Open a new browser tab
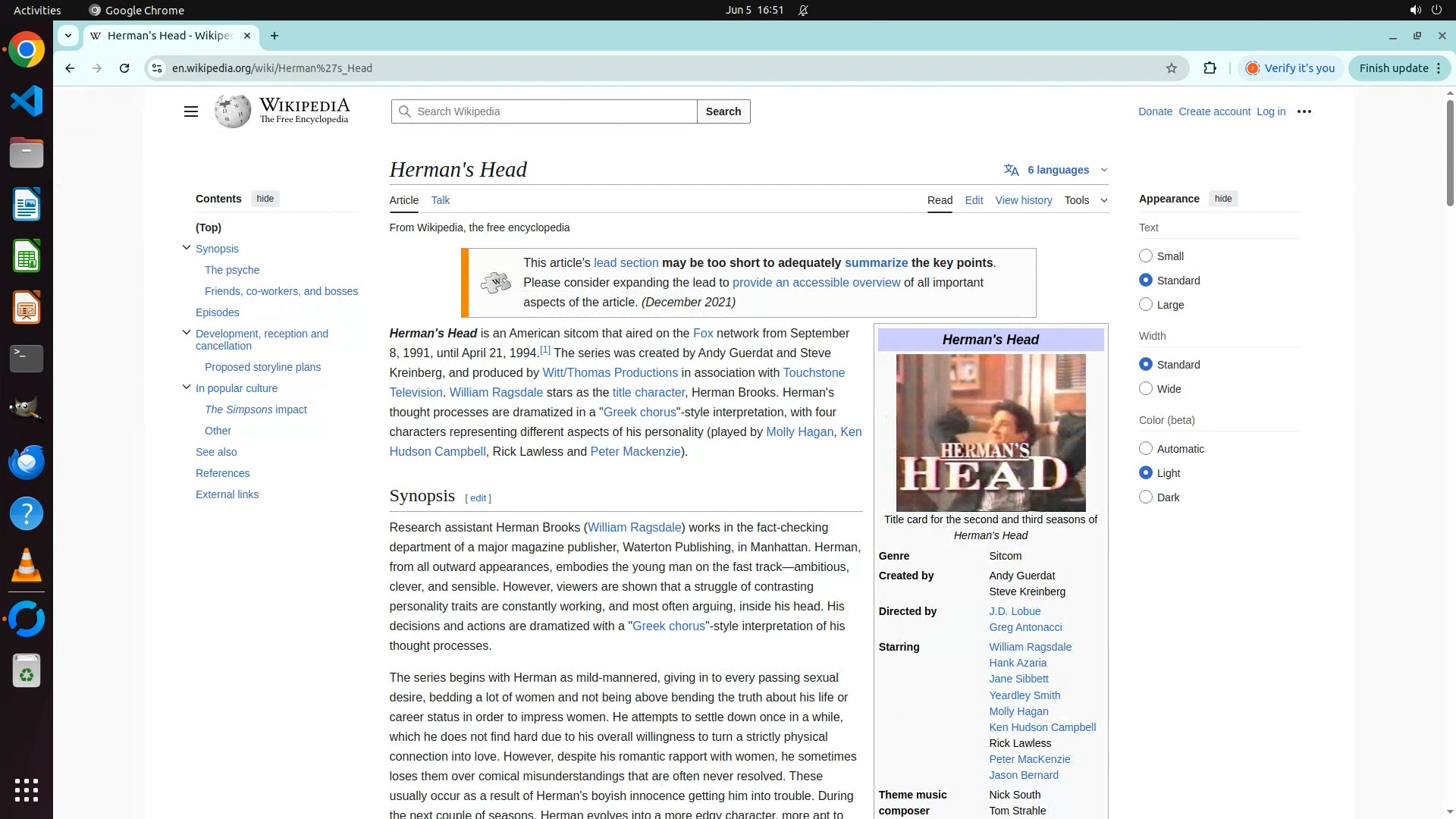The width and height of the screenshot is (1456, 819). click(275, 36)
